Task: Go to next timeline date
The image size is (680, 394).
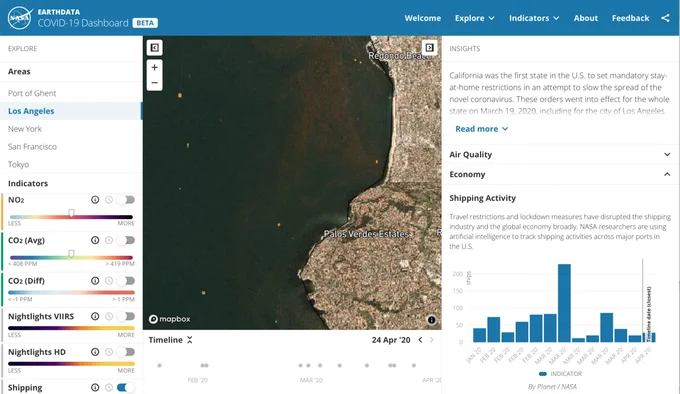Action: 432,340
